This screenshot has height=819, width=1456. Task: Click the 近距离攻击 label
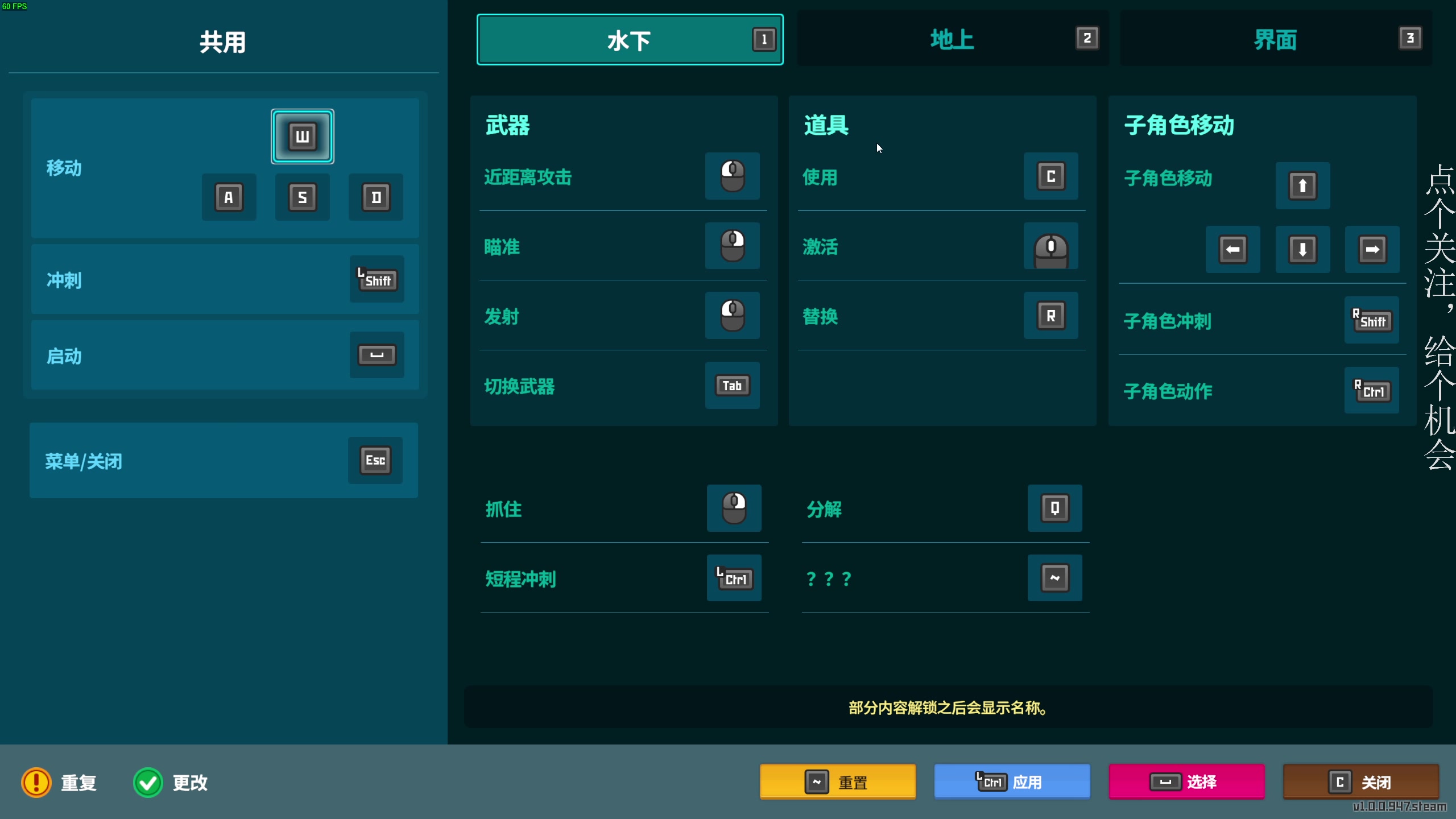click(x=528, y=177)
